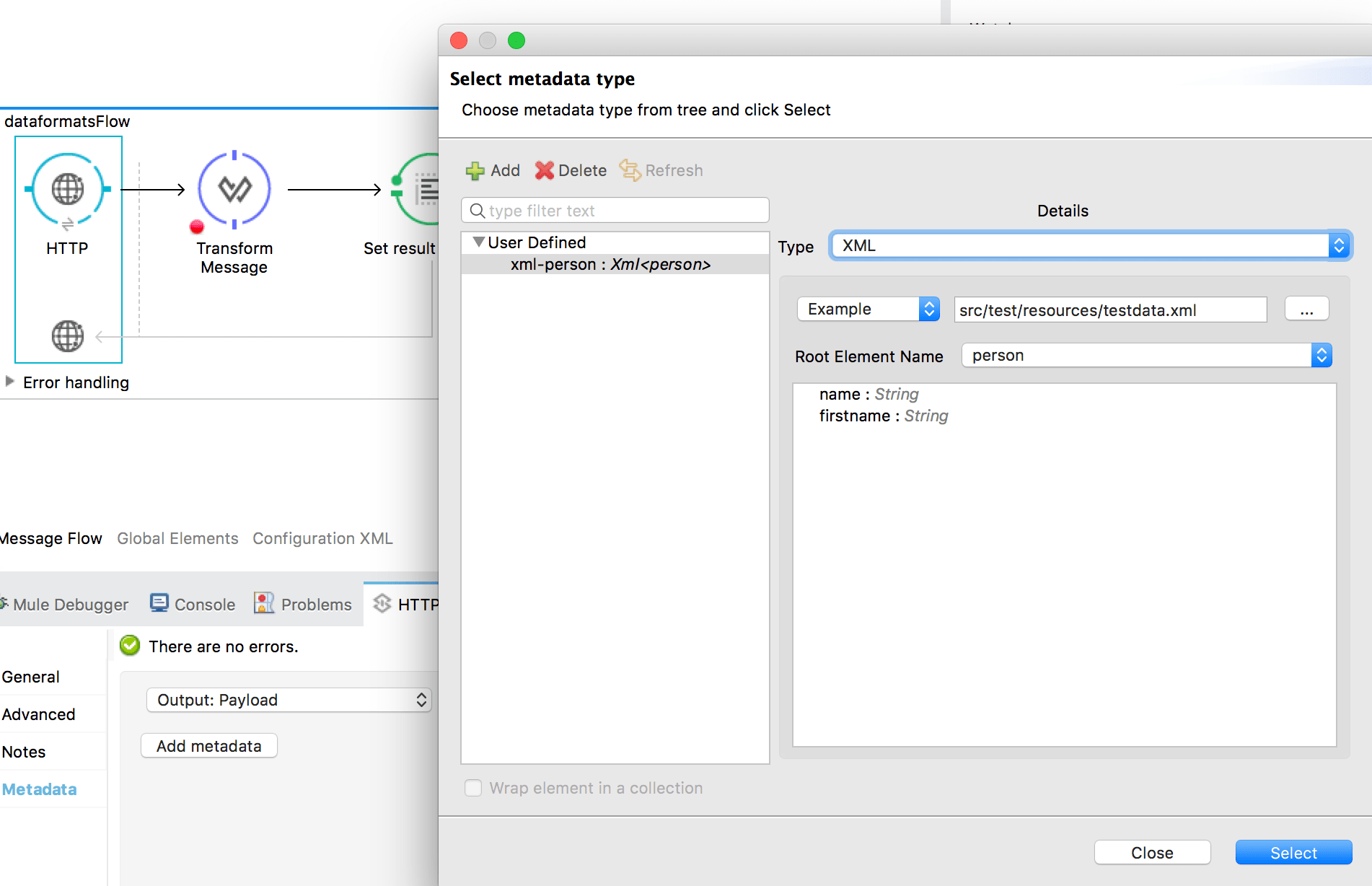Enable Wrap element in a collection
The width and height of the screenshot is (1372, 886).
tap(473, 788)
